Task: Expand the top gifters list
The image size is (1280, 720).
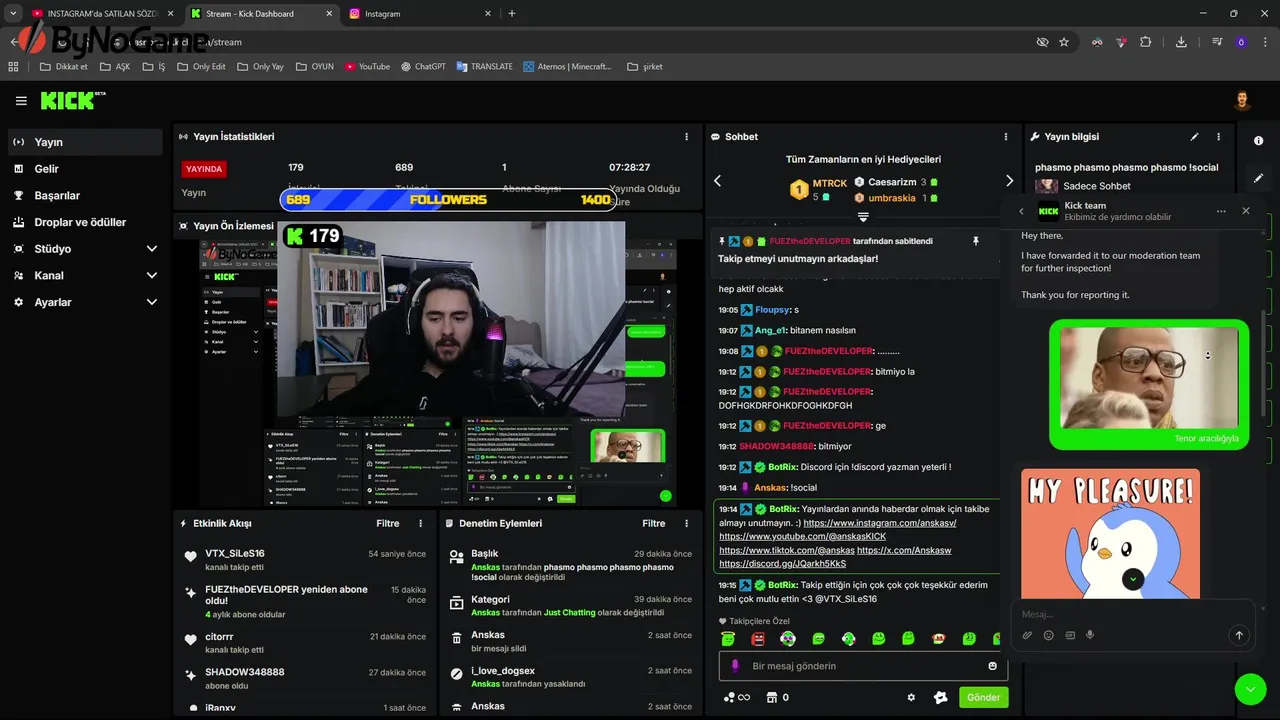Action: click(863, 217)
